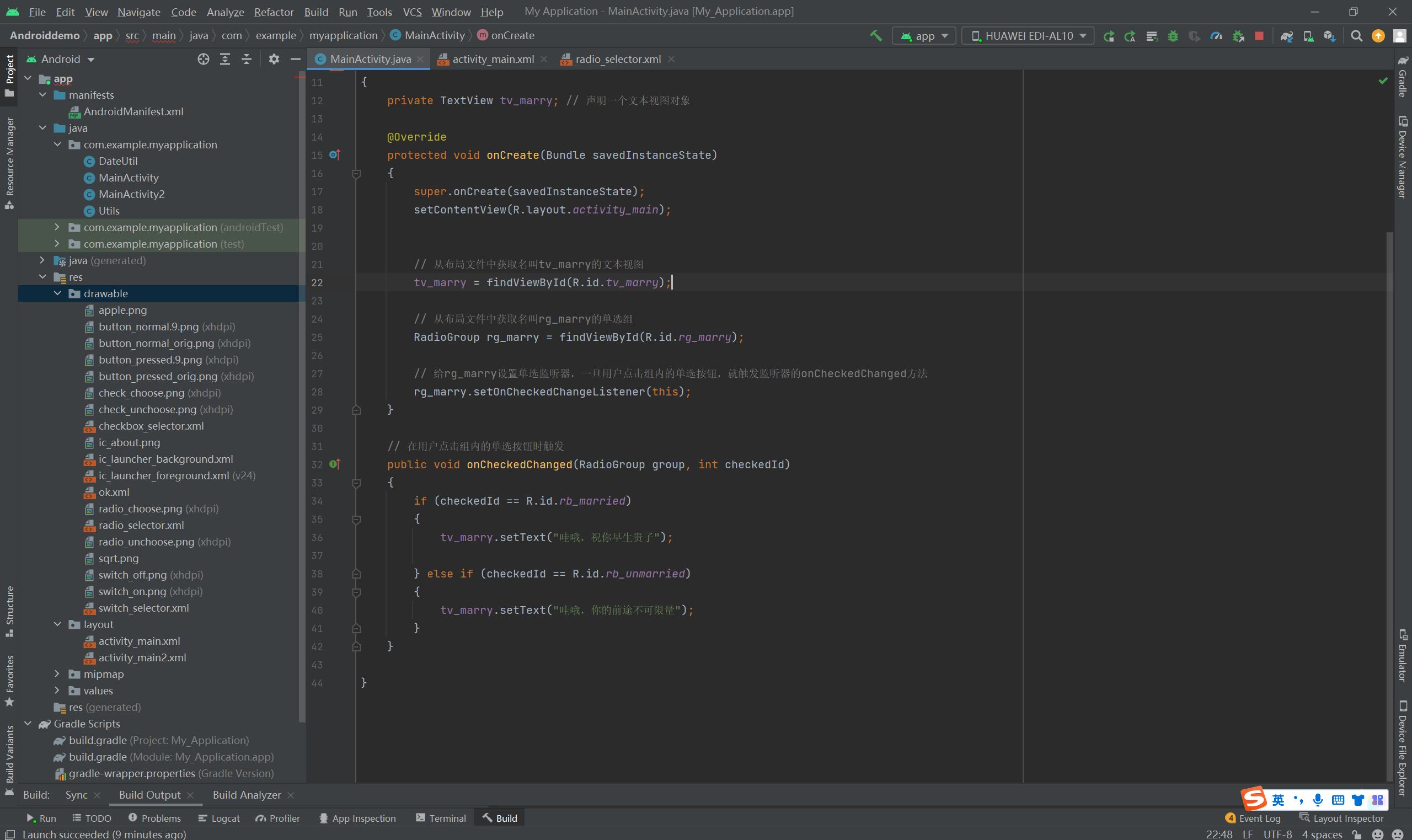The height and width of the screenshot is (840, 1412).
Task: Open project panel gear options
Action: click(274, 59)
